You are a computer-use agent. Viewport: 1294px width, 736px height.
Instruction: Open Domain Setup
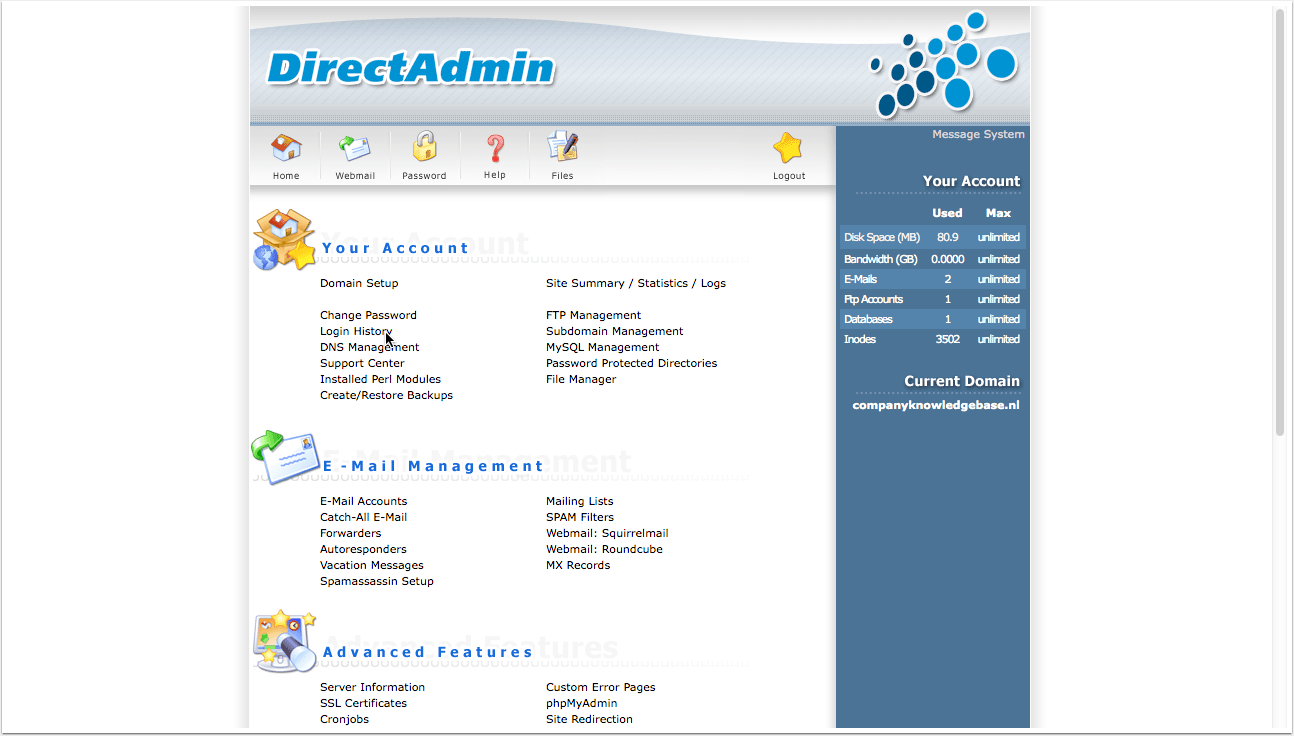click(x=359, y=283)
